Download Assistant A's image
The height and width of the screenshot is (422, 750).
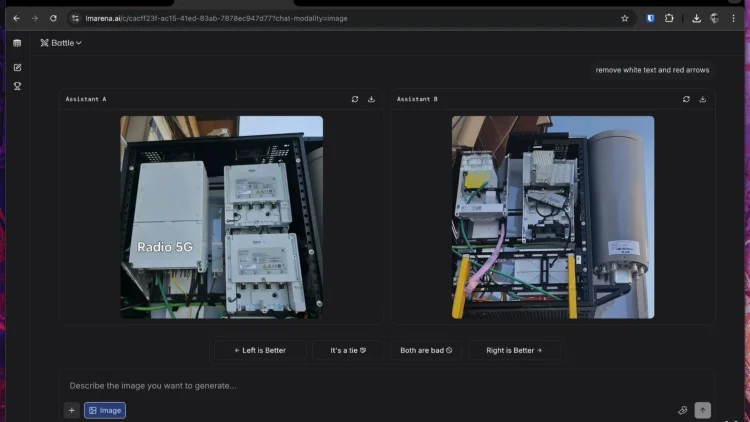(371, 99)
